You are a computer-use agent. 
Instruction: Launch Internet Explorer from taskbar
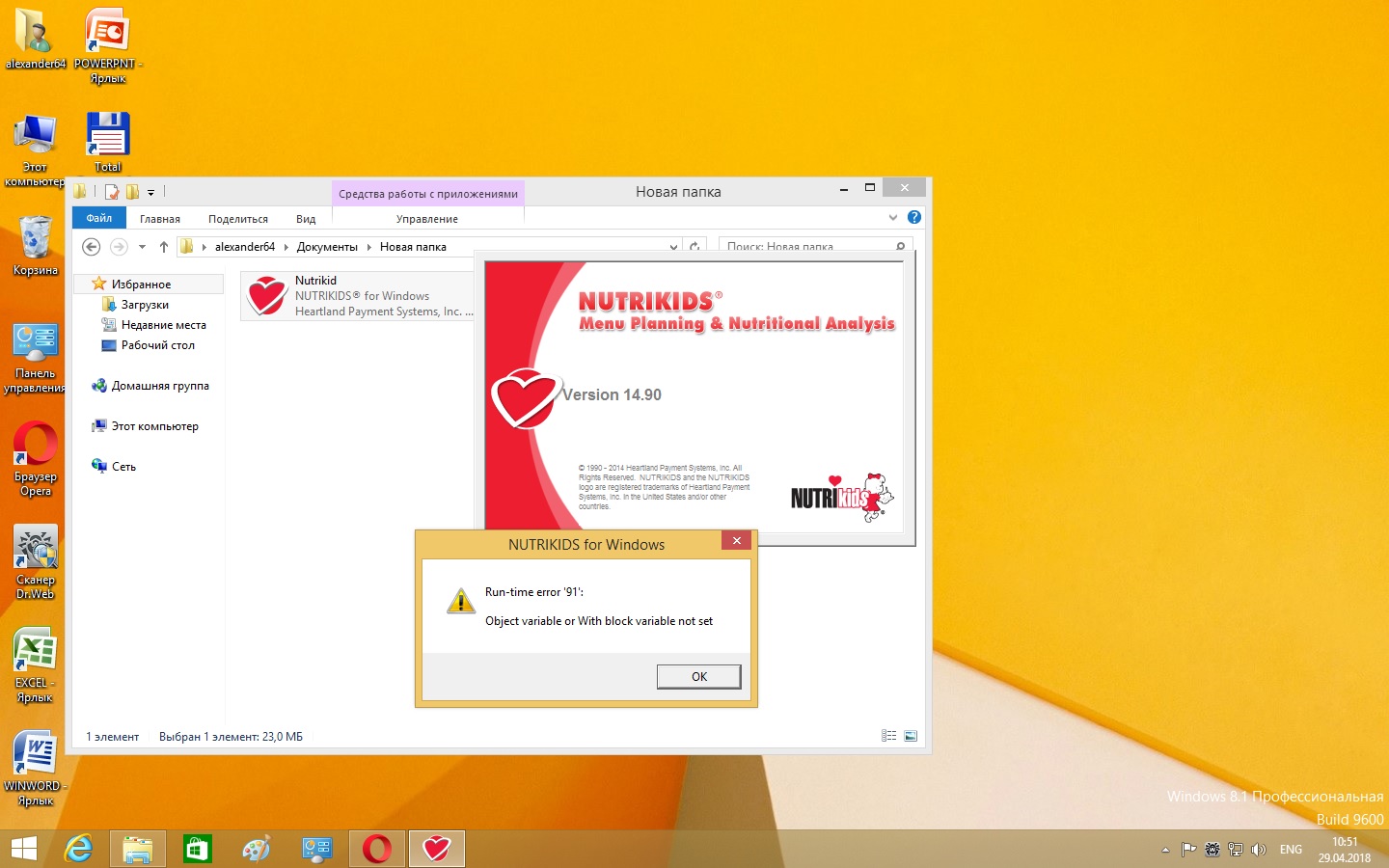pyautogui.click(x=78, y=849)
